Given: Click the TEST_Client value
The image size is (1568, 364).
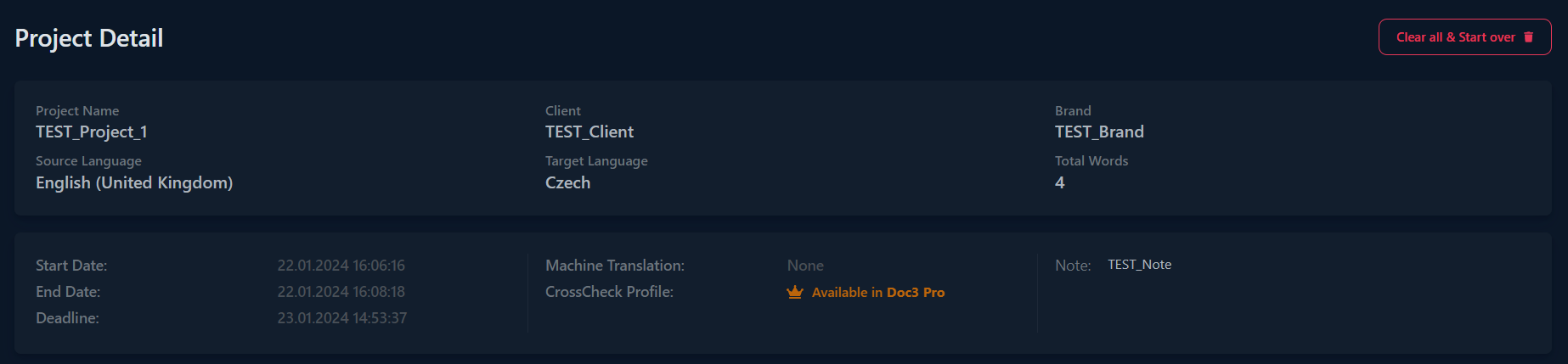Looking at the screenshot, I should [589, 132].
